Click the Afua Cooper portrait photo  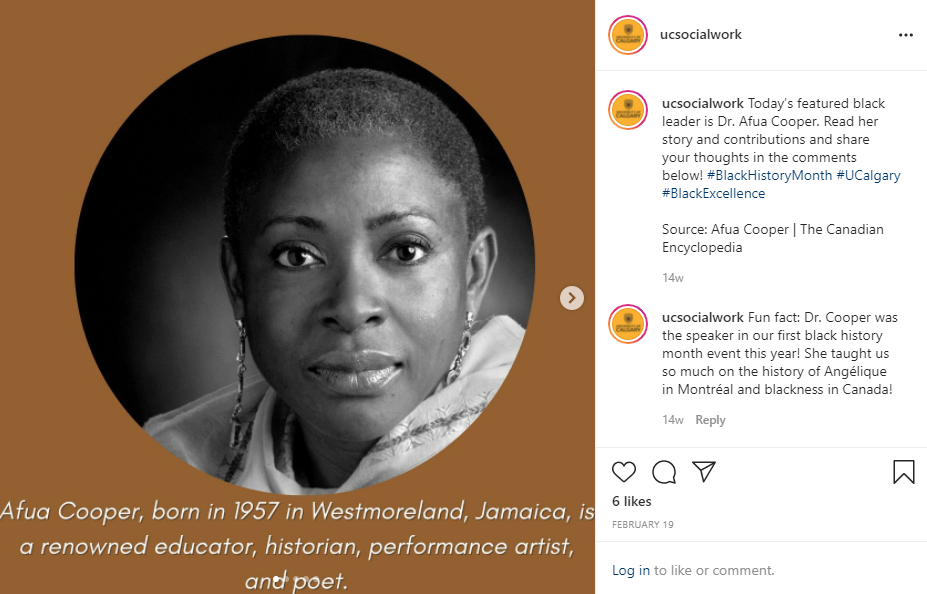pos(304,266)
